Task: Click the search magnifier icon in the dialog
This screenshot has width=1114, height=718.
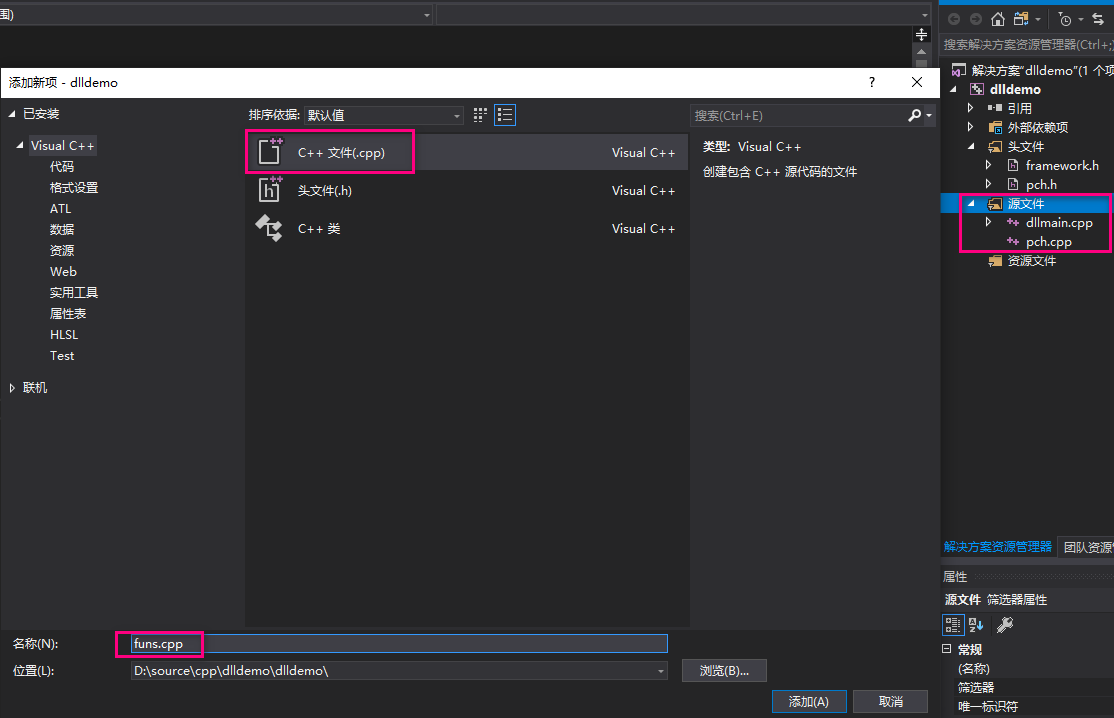Action: tap(914, 115)
